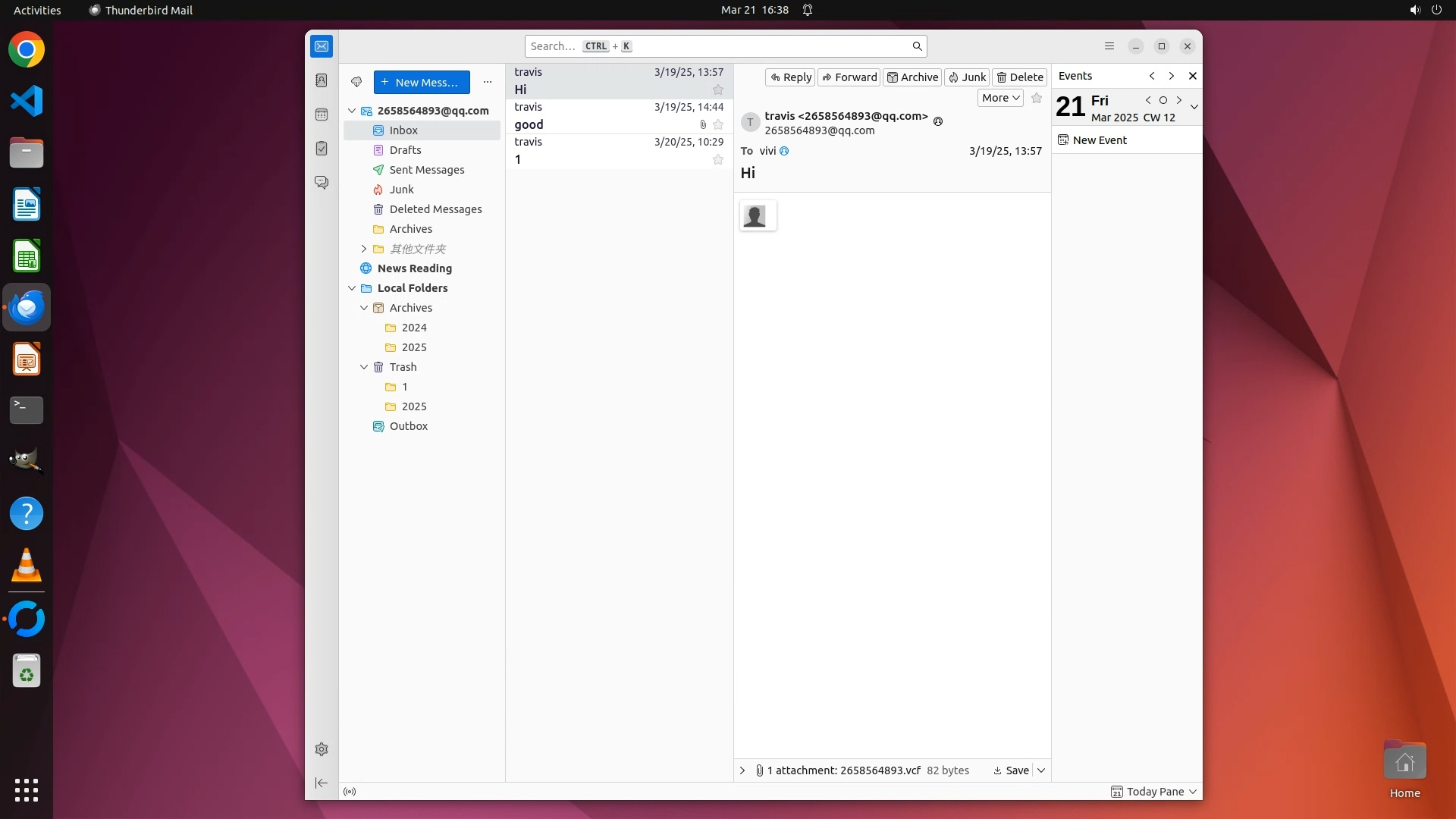Open the Drafts folder
The width and height of the screenshot is (1456, 819).
point(405,150)
